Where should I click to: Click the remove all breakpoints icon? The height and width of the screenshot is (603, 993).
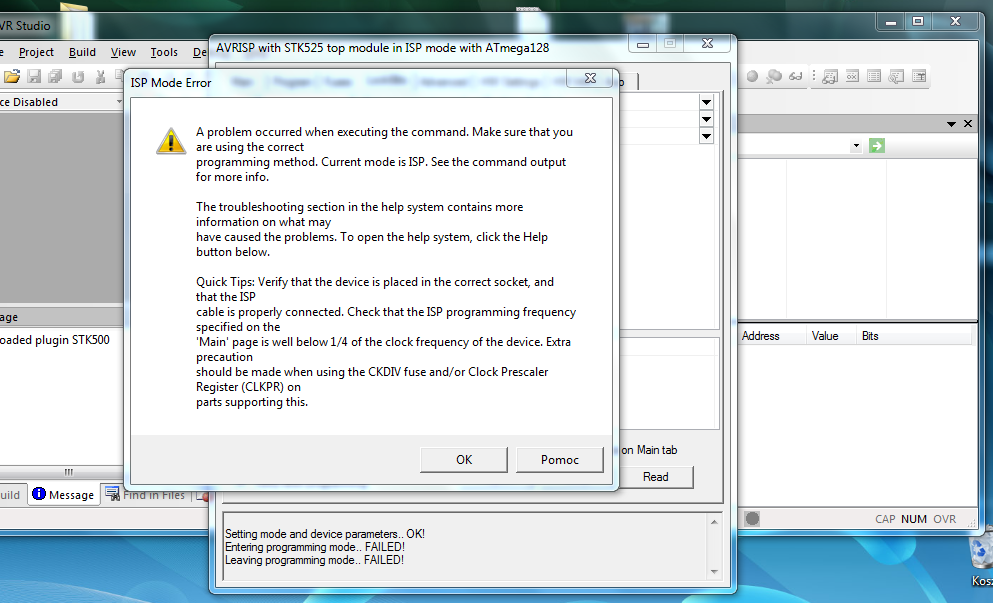(773, 76)
